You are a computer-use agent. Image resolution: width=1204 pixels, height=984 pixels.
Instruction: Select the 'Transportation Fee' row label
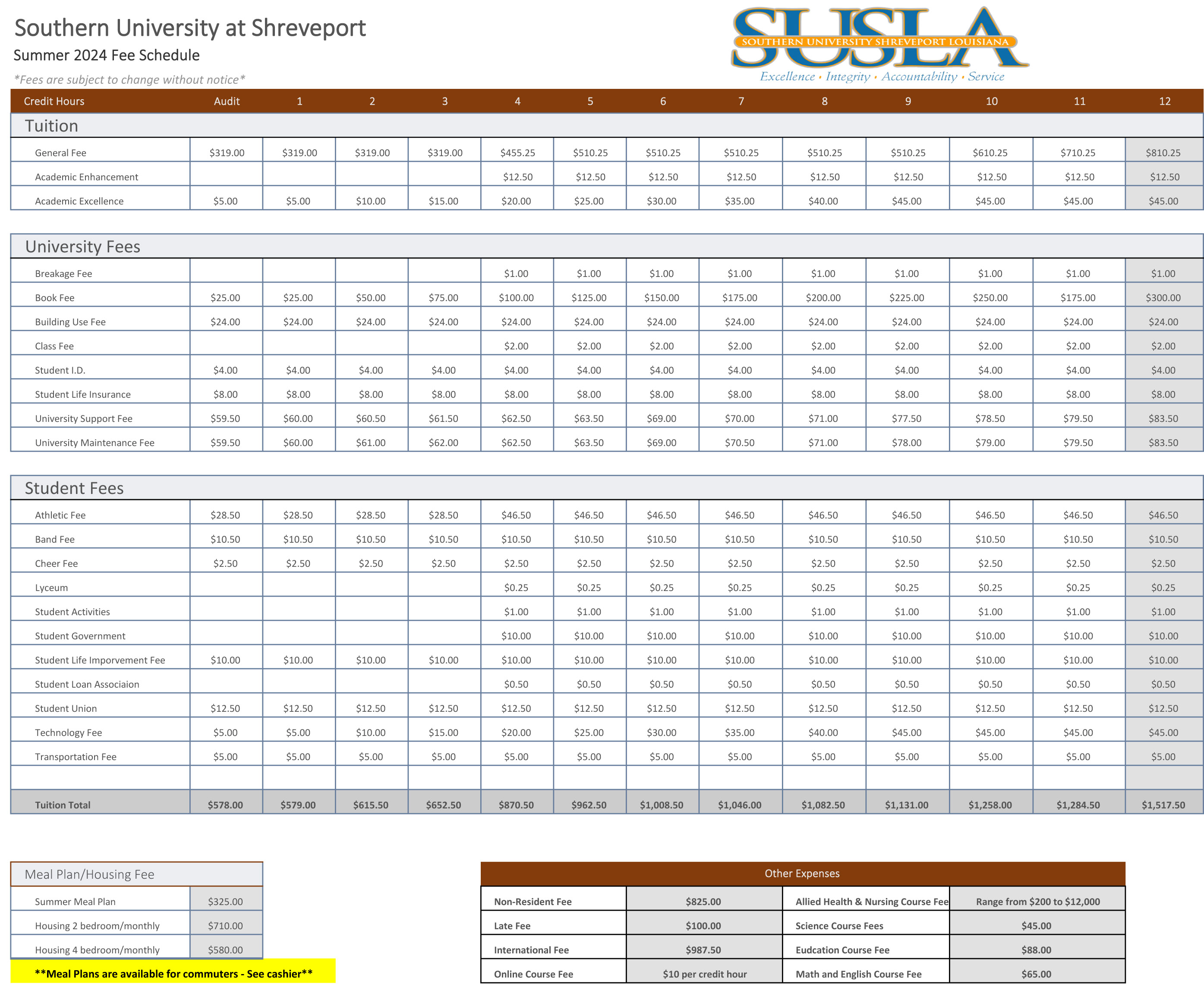76,757
